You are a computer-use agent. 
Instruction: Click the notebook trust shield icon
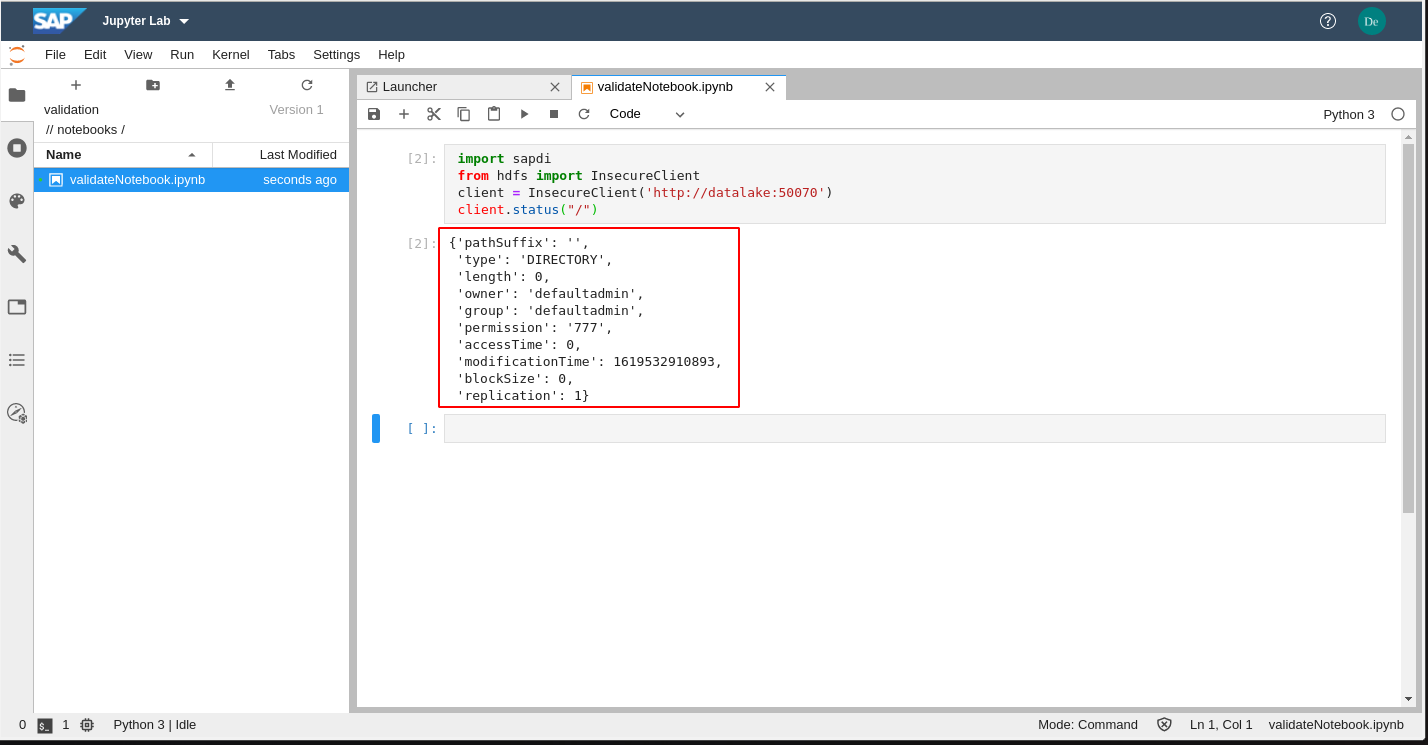(1164, 724)
